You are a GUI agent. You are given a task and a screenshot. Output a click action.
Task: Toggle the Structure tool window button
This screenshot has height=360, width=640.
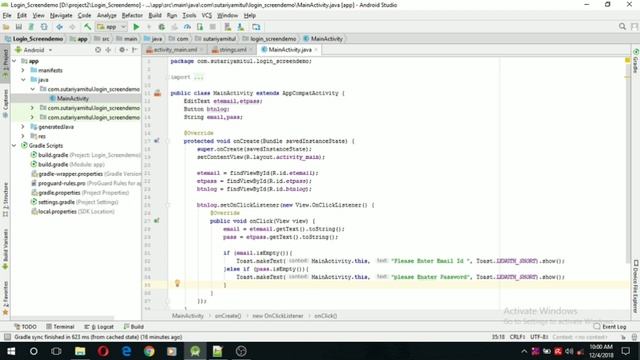coord(5,200)
